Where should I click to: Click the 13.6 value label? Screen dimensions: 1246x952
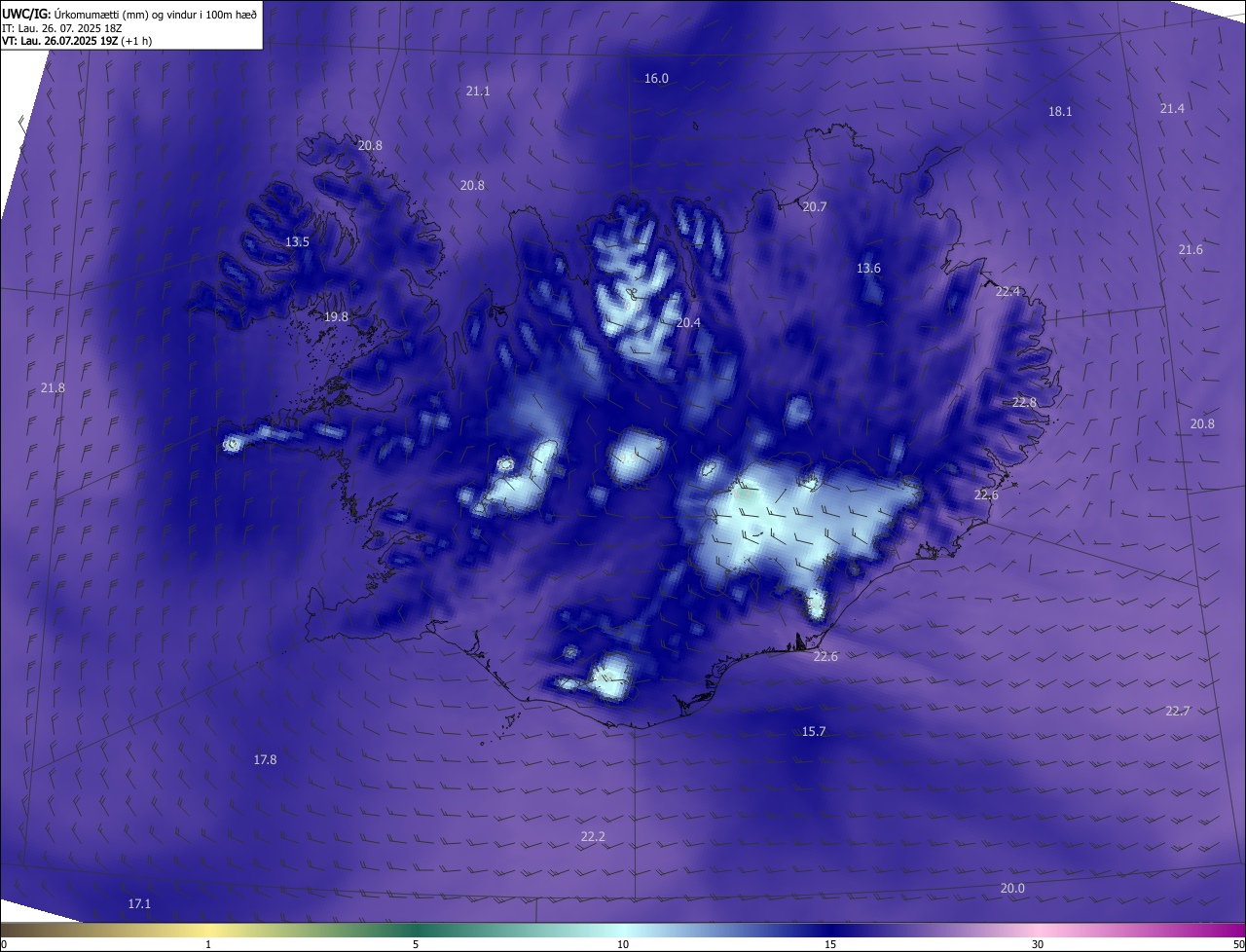(x=868, y=268)
